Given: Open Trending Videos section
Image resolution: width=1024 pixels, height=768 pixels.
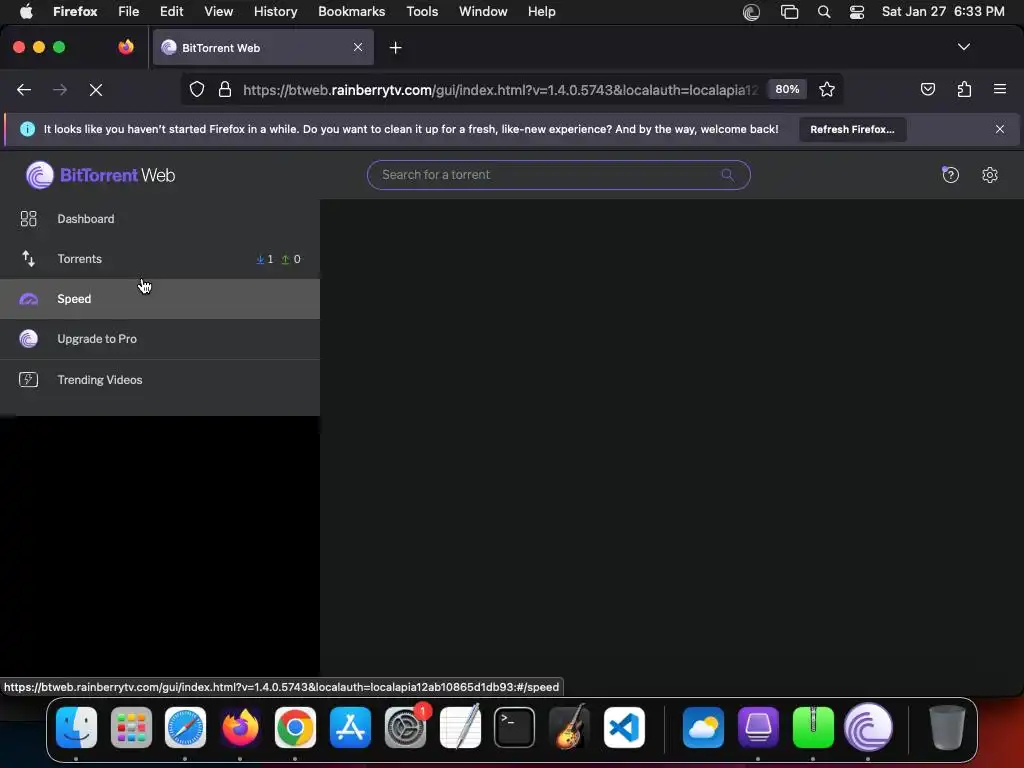Looking at the screenshot, I should click(x=160, y=379).
